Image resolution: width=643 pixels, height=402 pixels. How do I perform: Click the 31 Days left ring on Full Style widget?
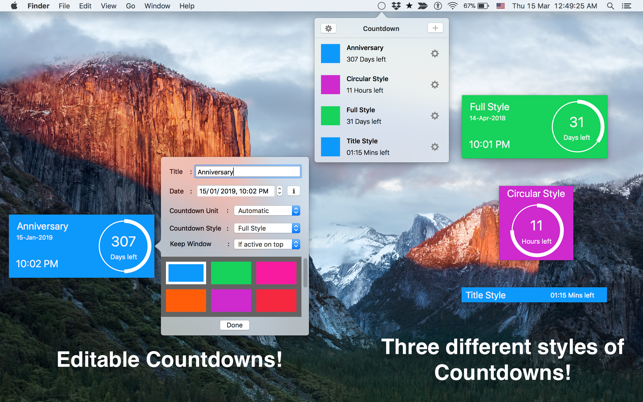pyautogui.click(x=577, y=126)
